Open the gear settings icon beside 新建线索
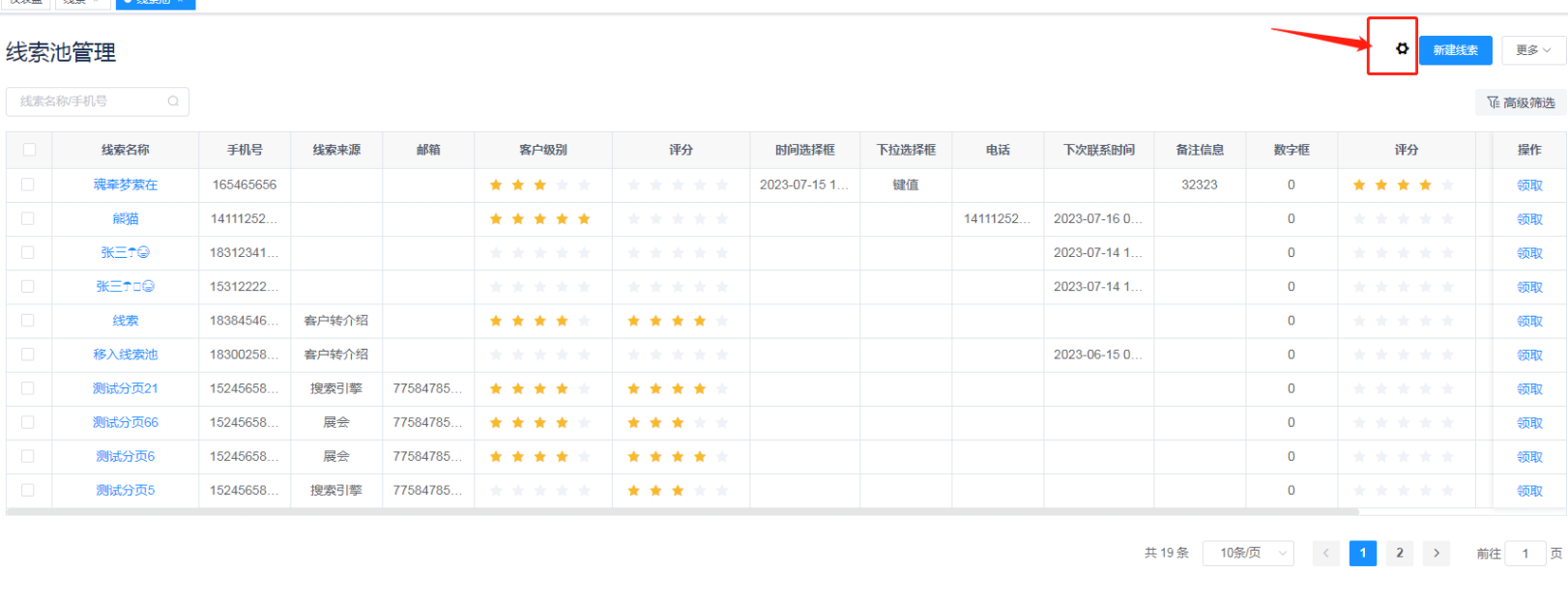 point(1402,48)
